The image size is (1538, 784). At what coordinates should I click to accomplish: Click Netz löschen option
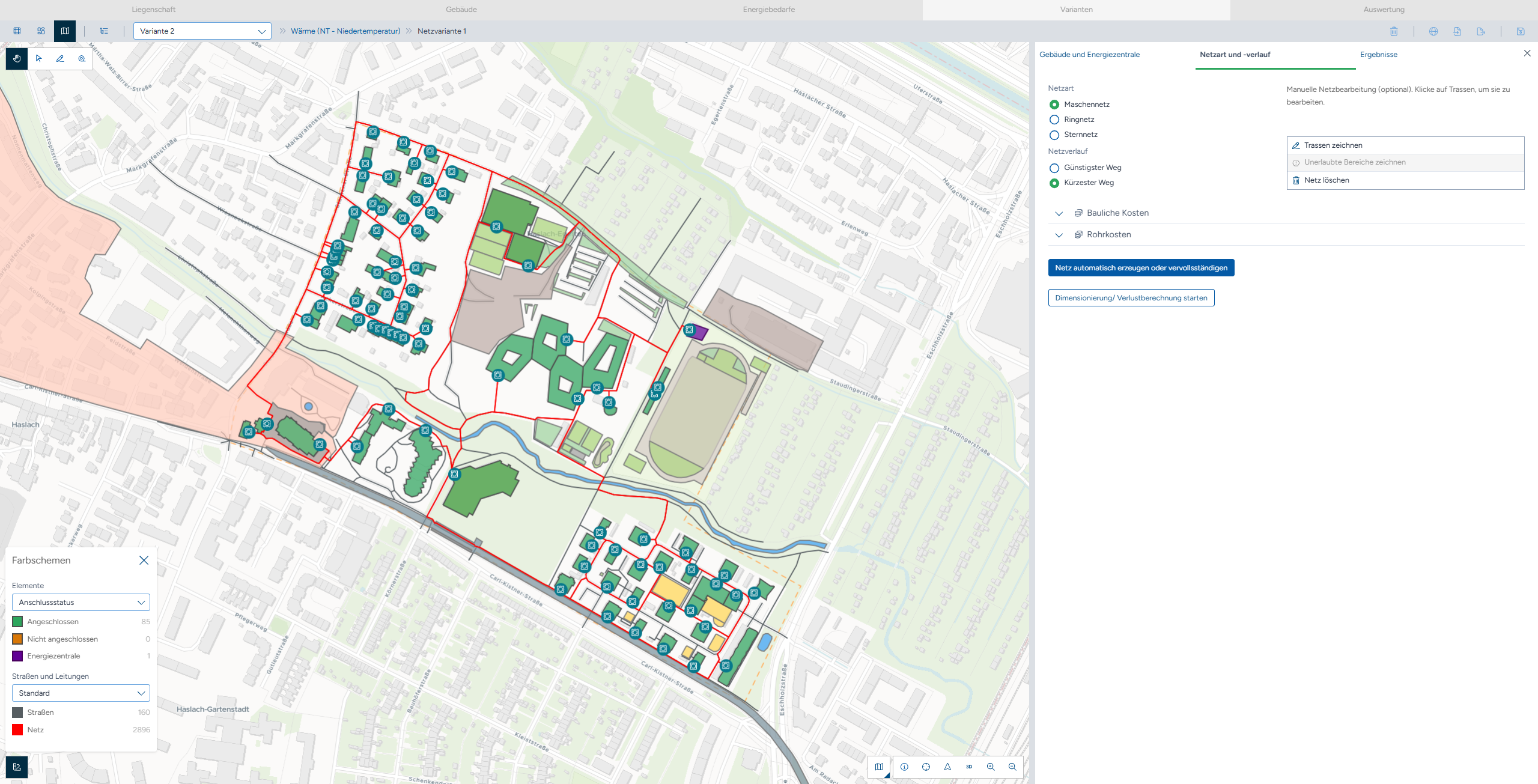click(x=1406, y=180)
